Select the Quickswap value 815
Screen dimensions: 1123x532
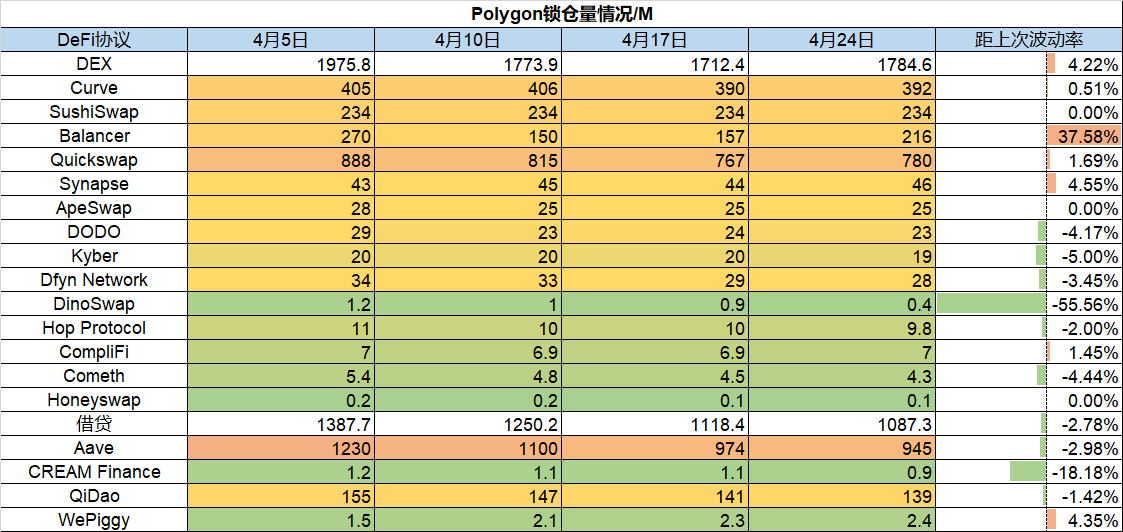coord(468,160)
